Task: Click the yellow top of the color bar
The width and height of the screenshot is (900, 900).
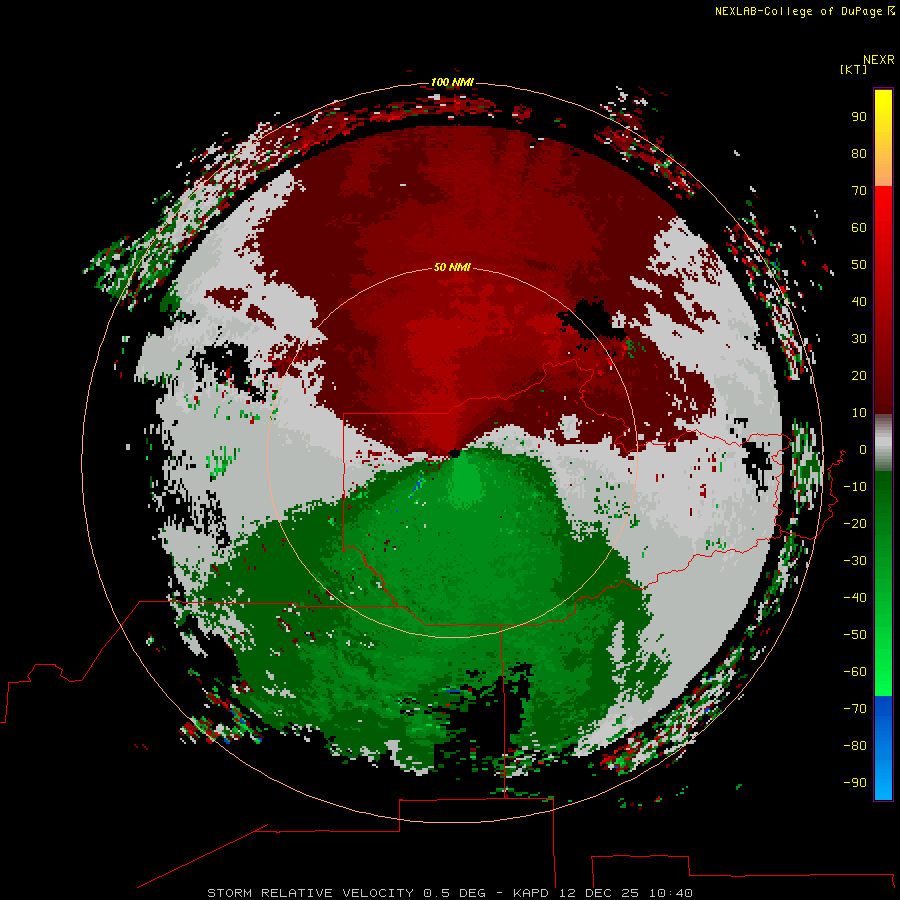Action: [x=883, y=109]
